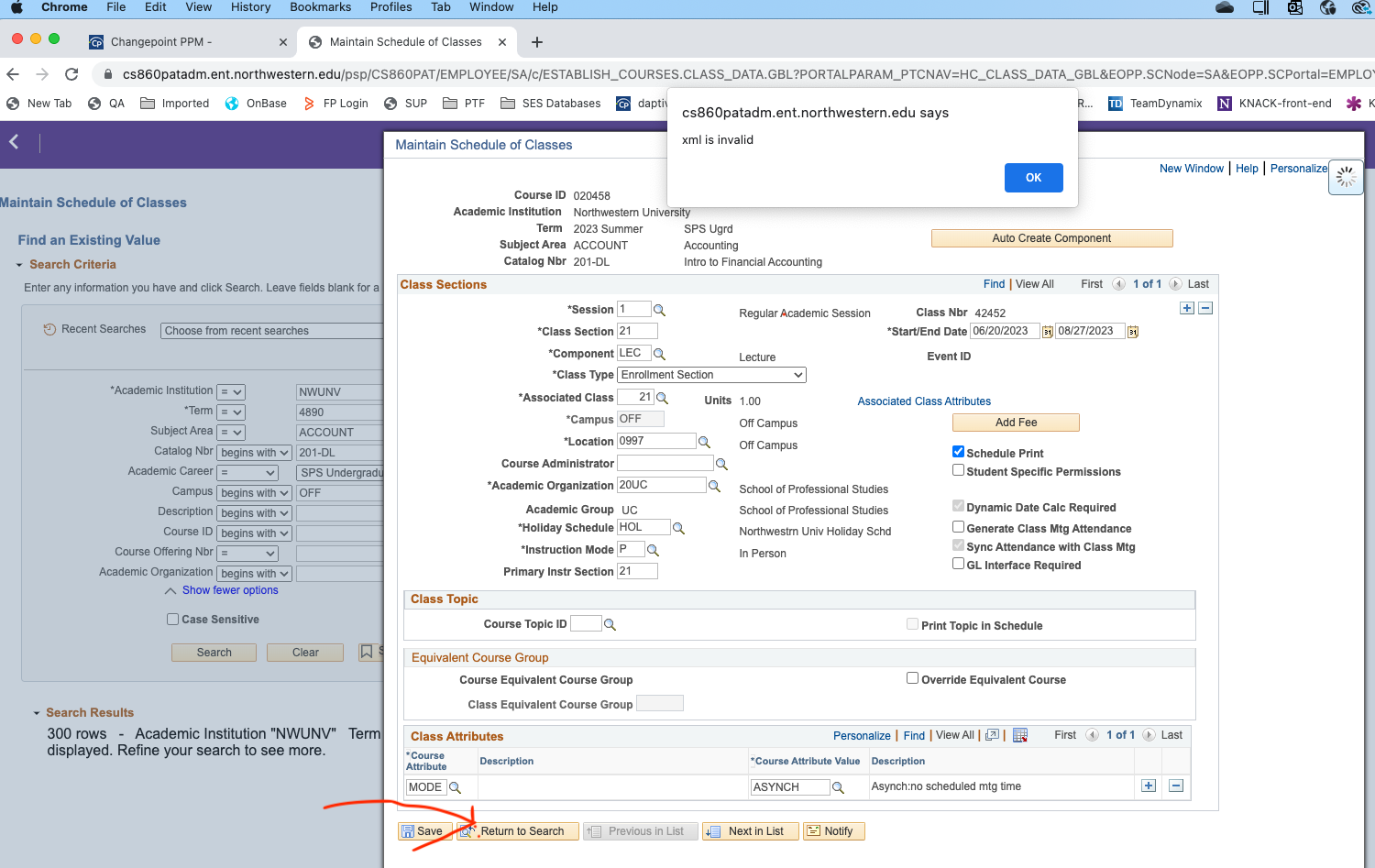Open Session lookup magnifier
1375x868 pixels.
coord(659,310)
